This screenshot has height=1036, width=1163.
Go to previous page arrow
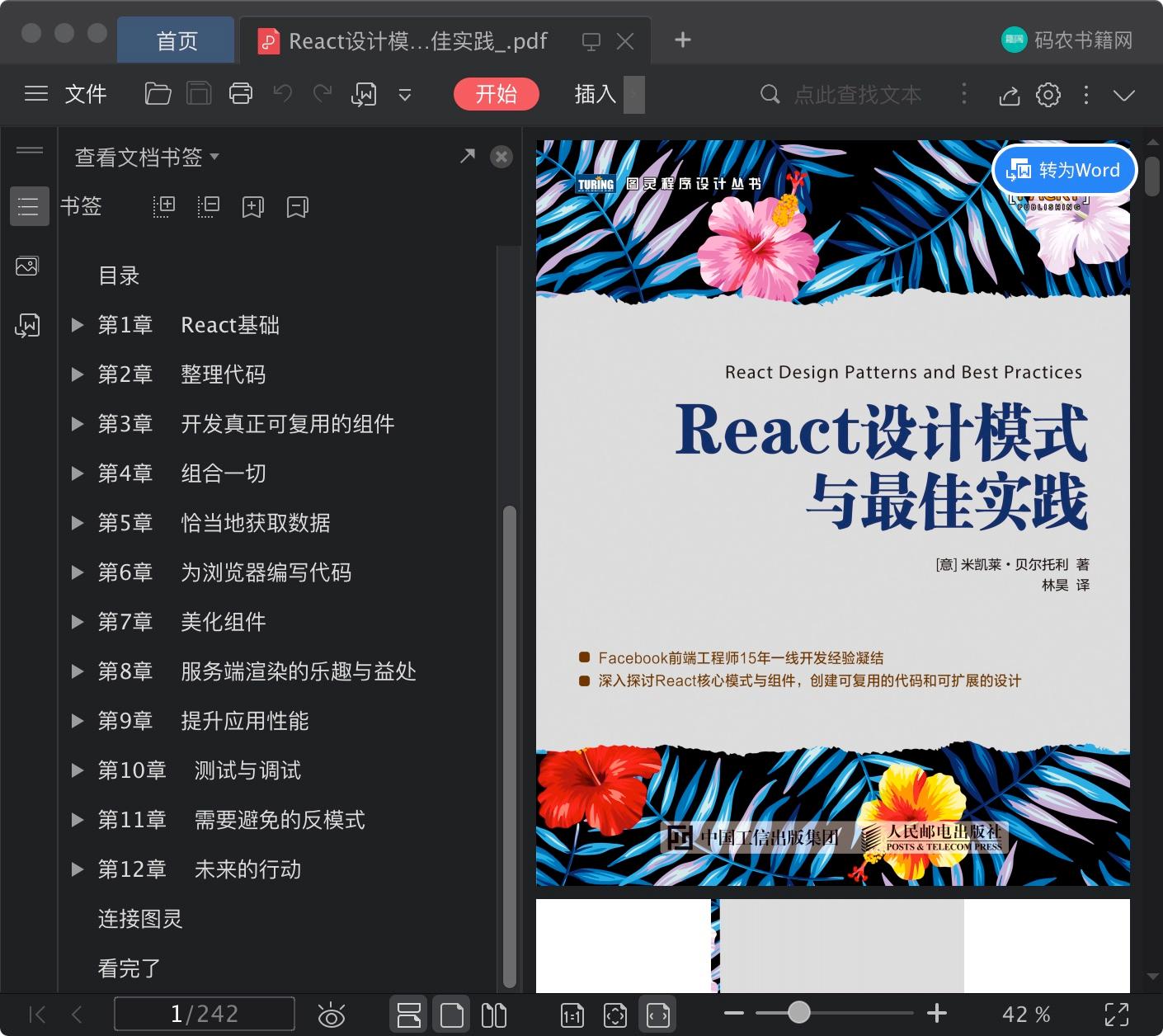[77, 1015]
